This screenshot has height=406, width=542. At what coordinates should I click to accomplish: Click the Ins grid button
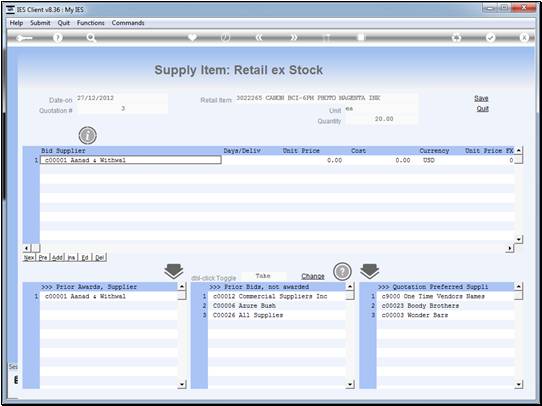tap(71, 257)
